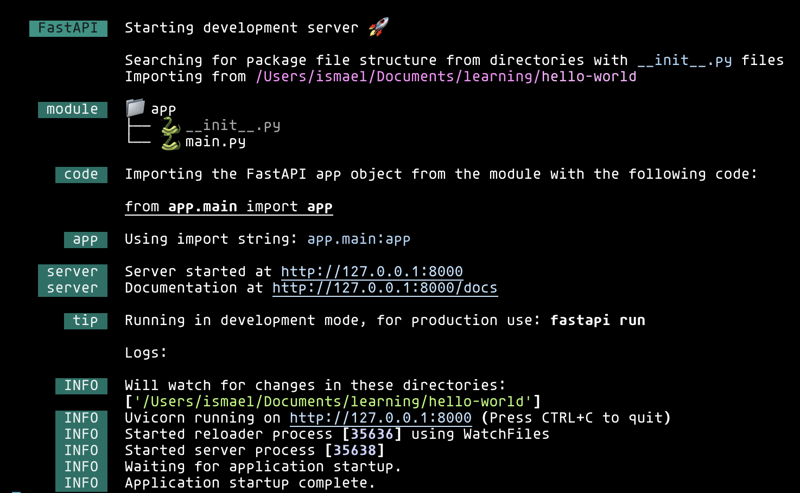800x493 pixels.
Task: Select the main.py file in module tree
Action: click(x=215, y=142)
